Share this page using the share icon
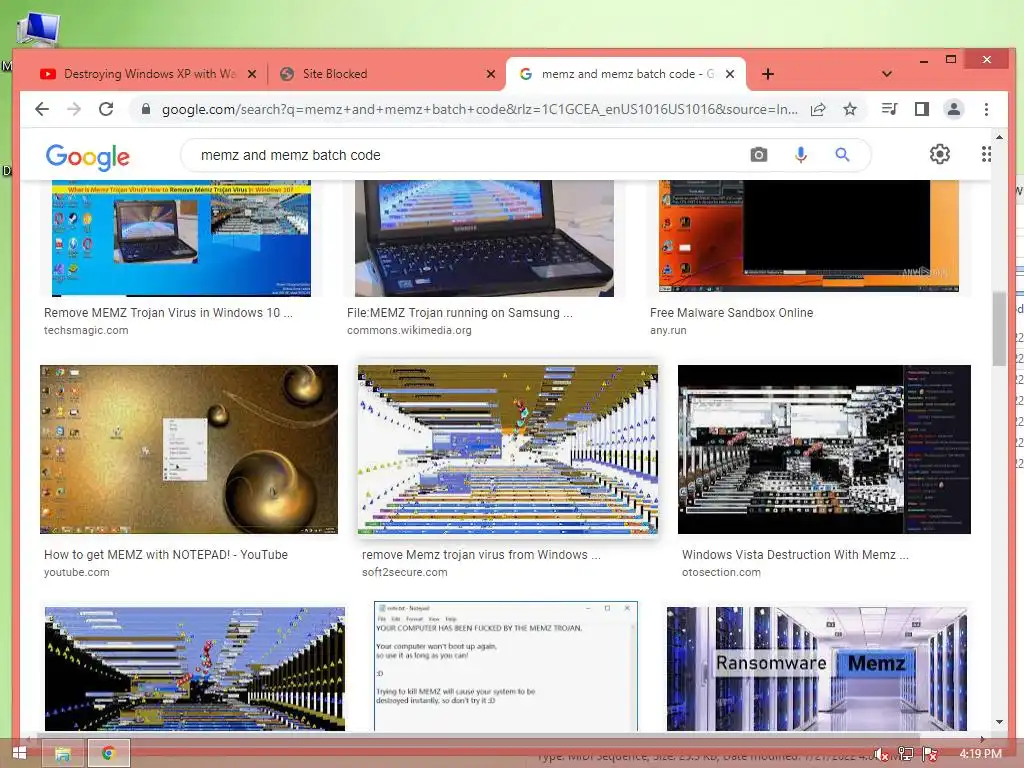This screenshot has width=1024, height=768. 818,109
